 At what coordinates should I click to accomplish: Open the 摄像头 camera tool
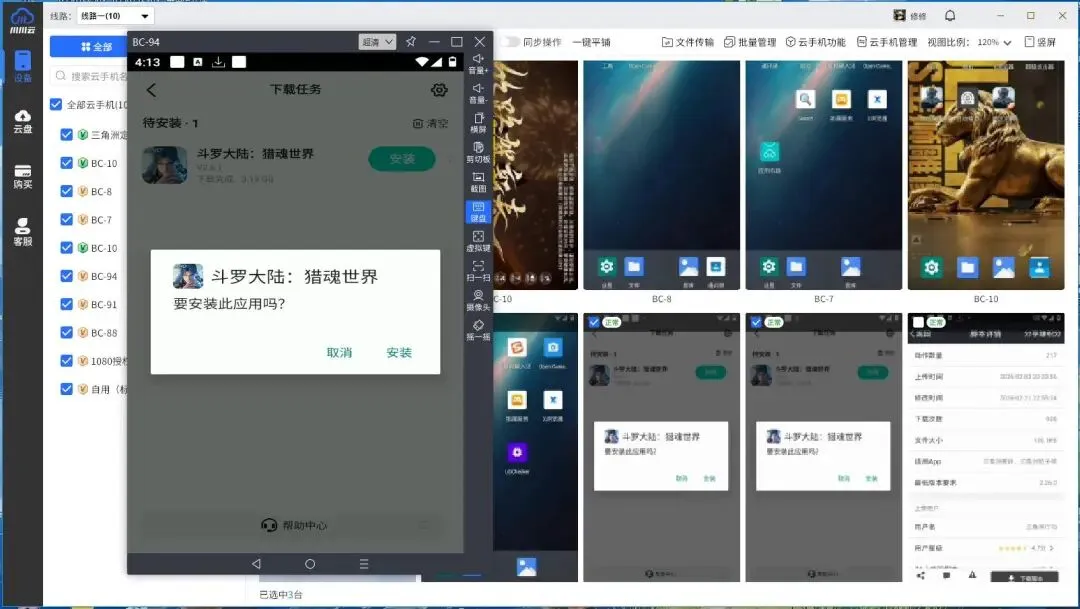[x=478, y=300]
